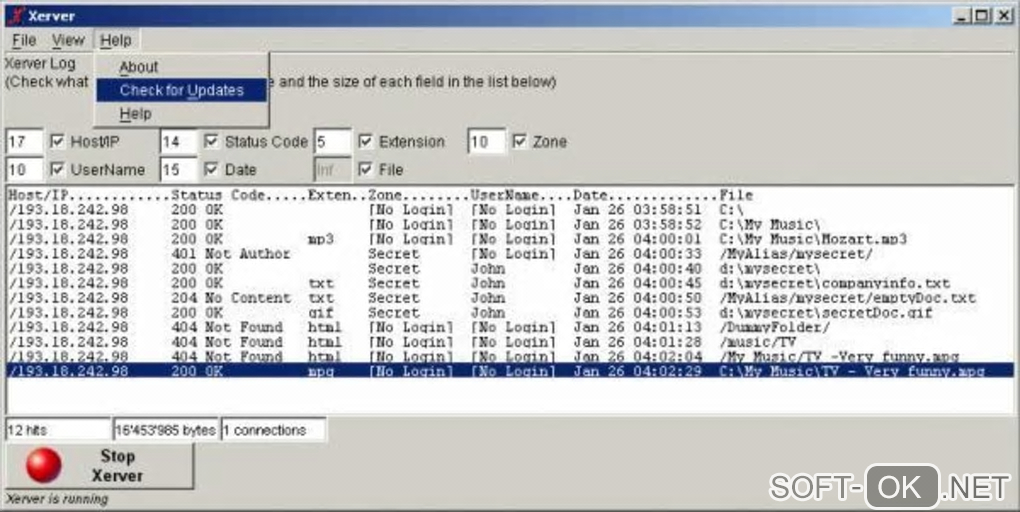Open the View menu
Screen dimensions: 1020x512
(x=68, y=40)
